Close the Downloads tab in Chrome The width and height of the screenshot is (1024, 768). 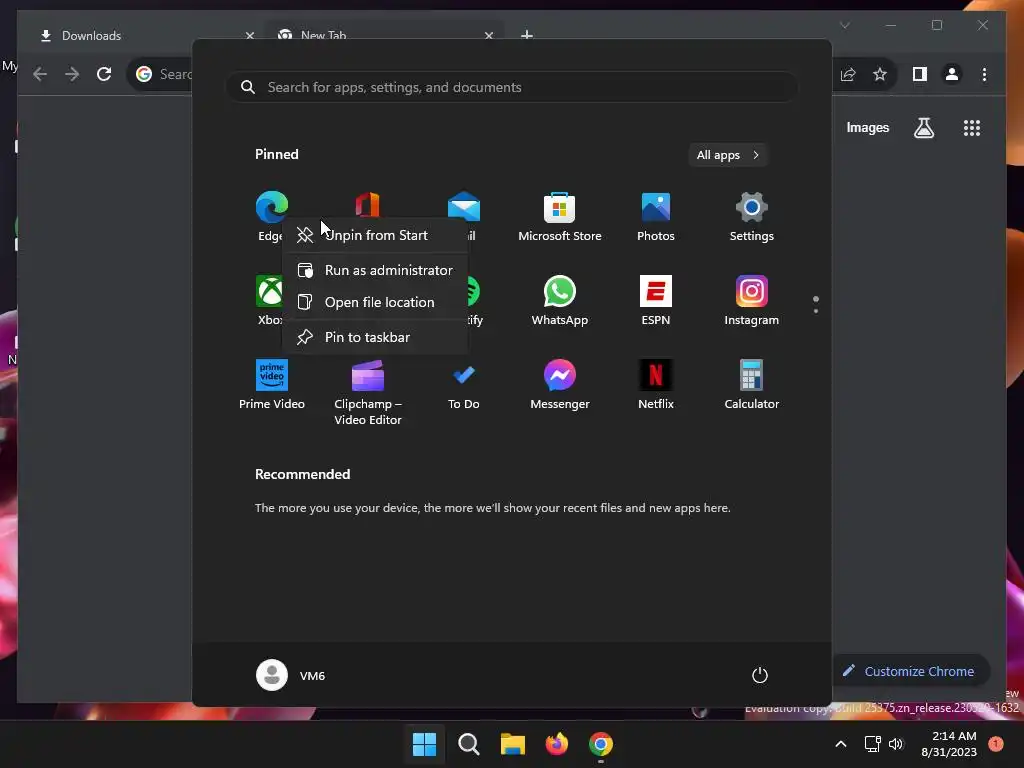(249, 35)
